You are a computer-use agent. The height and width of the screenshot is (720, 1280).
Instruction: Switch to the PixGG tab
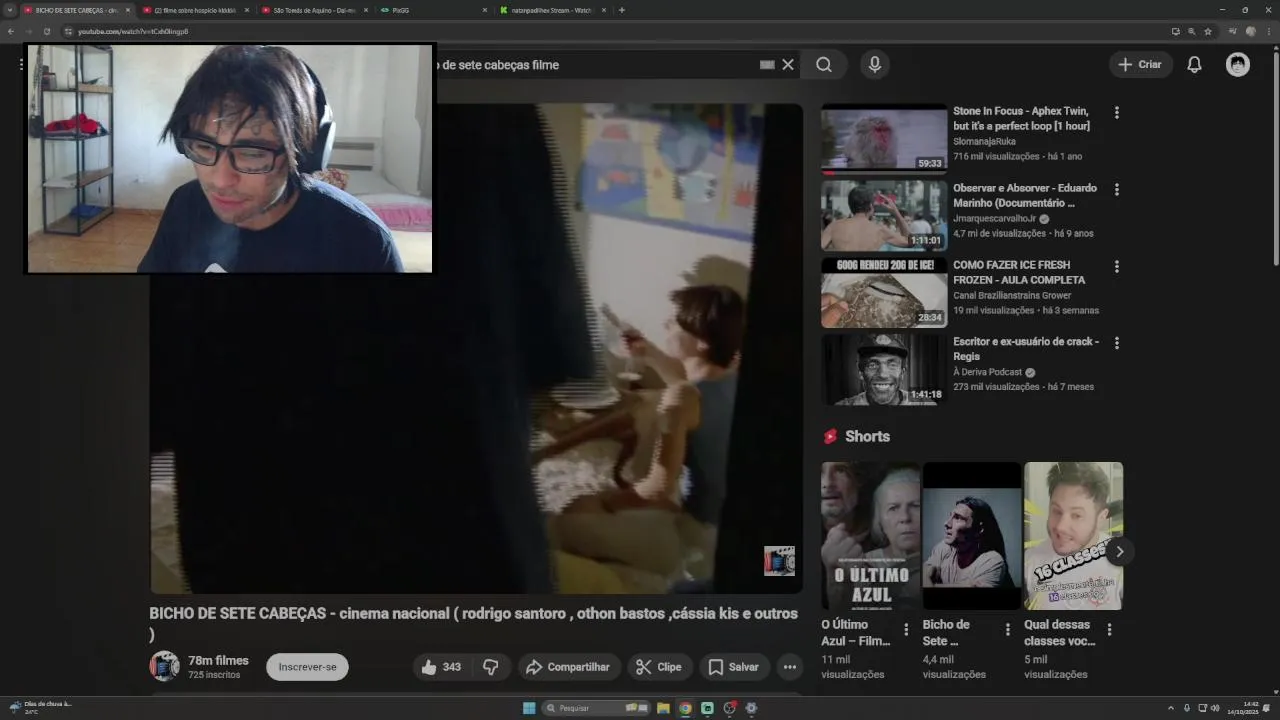click(433, 10)
